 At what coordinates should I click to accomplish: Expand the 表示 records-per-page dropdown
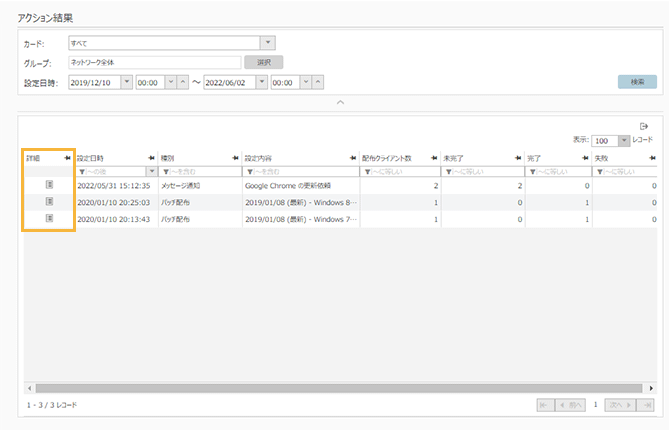pos(624,141)
